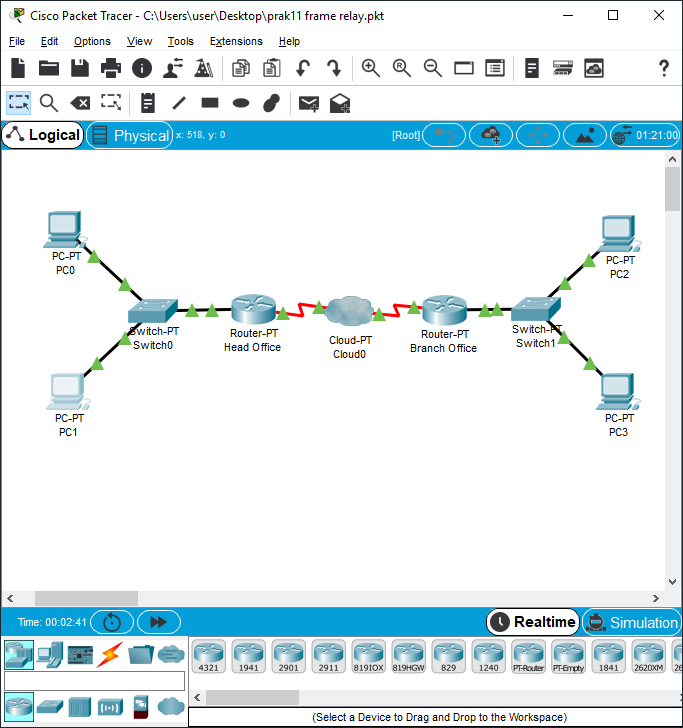Select the End Devices category
The width and height of the screenshot is (683, 728).
coord(50,655)
